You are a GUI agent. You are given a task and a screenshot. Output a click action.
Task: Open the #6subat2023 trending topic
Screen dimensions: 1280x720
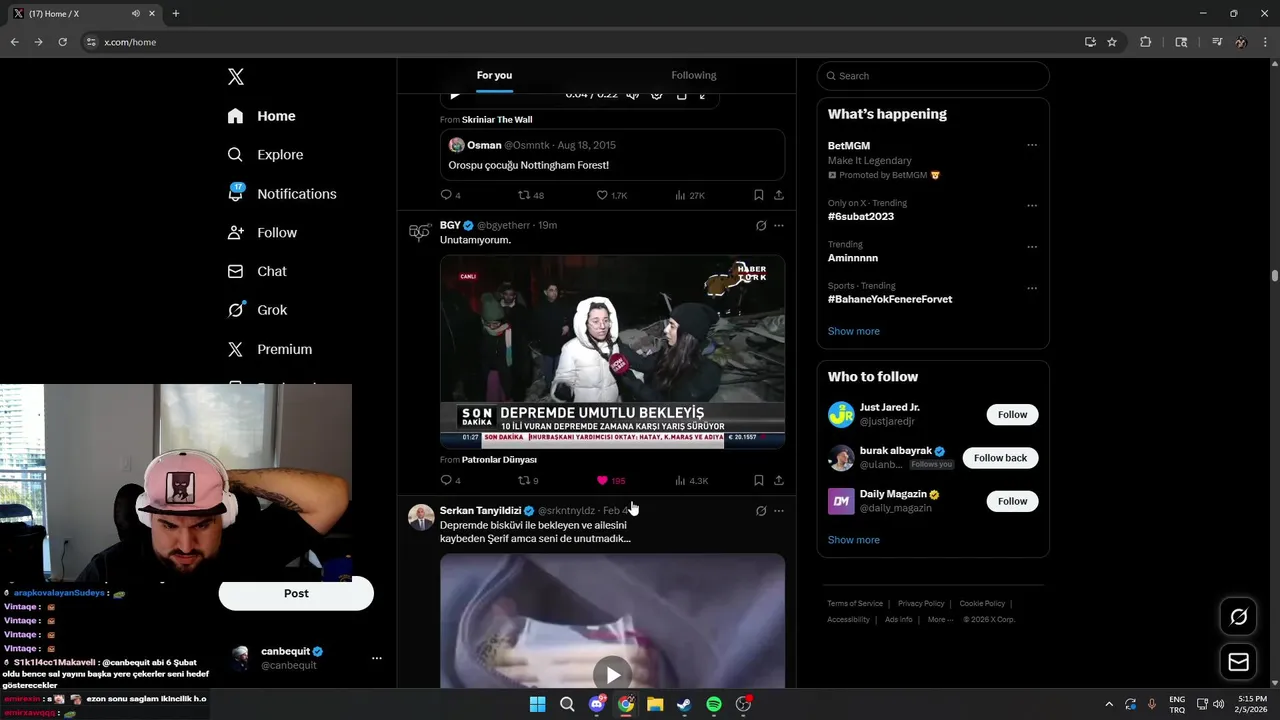click(861, 217)
